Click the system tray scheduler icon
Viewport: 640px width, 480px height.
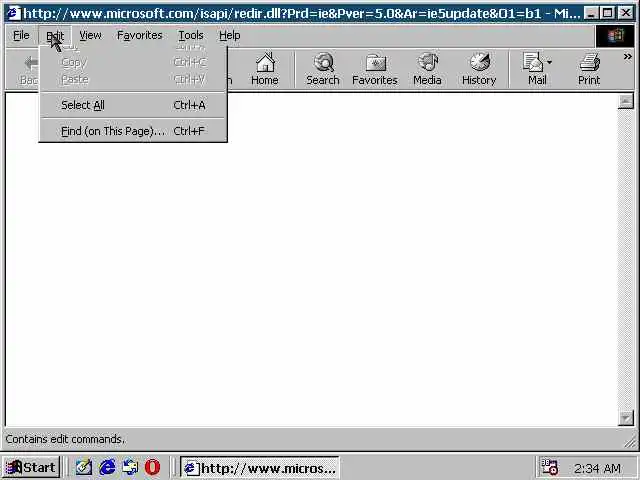click(549, 467)
